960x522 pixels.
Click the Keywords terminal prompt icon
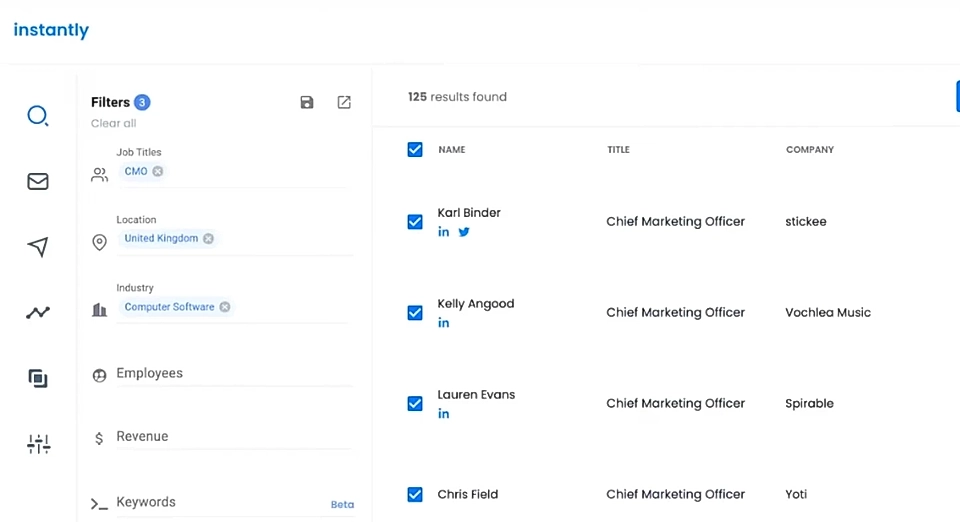(99, 504)
